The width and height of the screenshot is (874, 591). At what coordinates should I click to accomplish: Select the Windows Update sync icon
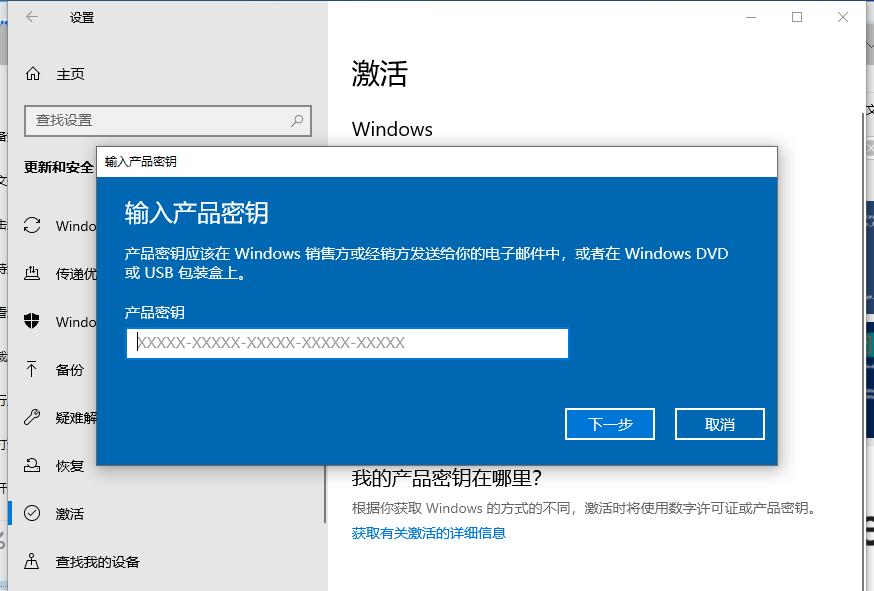coord(32,225)
